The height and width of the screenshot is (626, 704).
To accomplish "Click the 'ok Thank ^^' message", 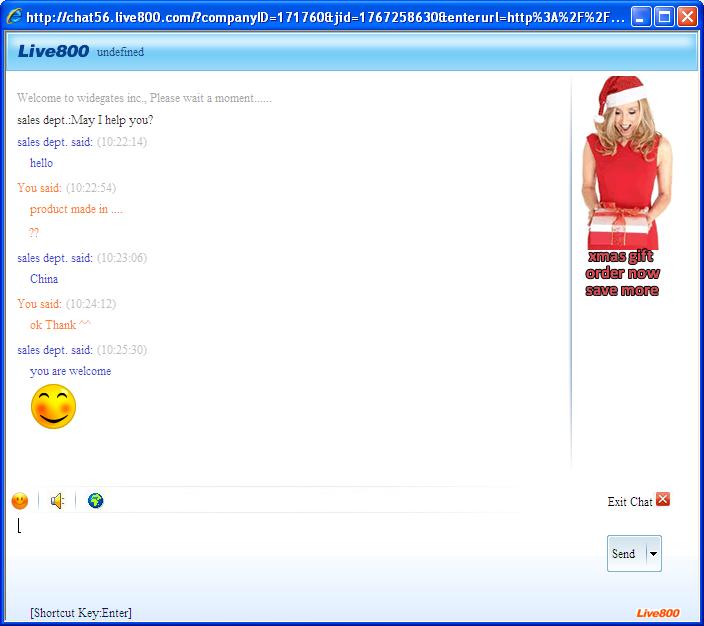I will (x=60, y=325).
